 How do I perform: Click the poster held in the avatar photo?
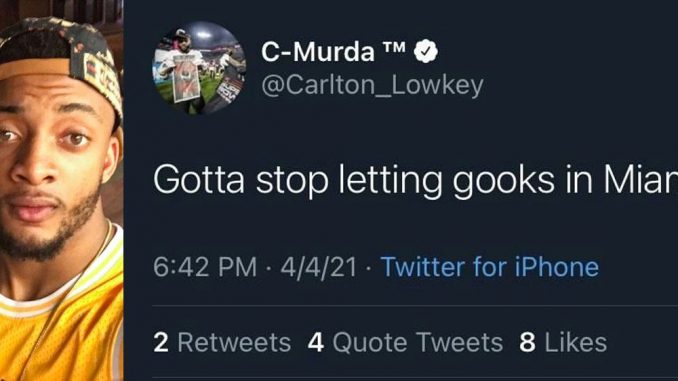pos(187,78)
